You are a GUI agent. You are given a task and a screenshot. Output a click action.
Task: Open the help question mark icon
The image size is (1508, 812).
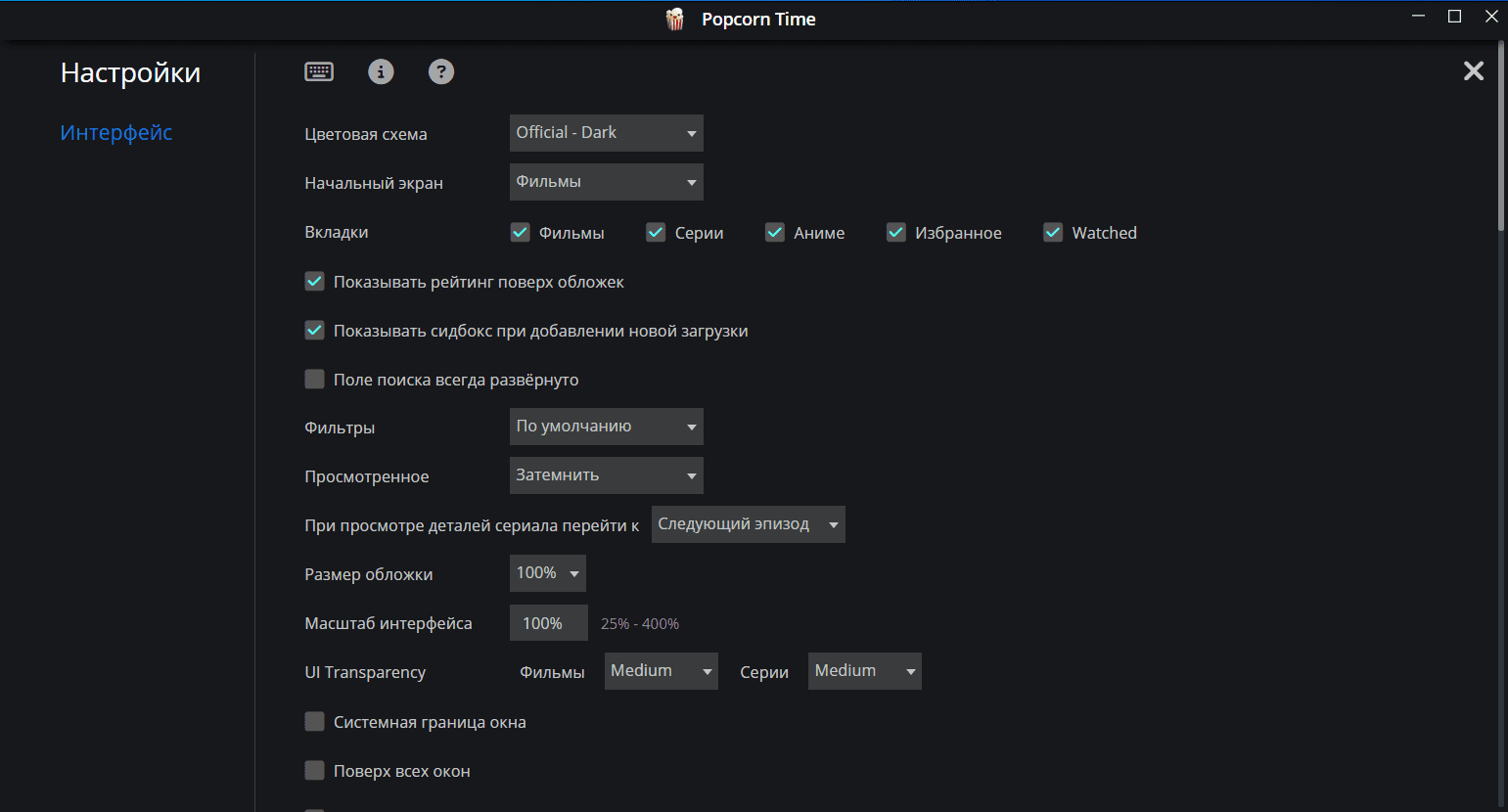pyautogui.click(x=441, y=71)
